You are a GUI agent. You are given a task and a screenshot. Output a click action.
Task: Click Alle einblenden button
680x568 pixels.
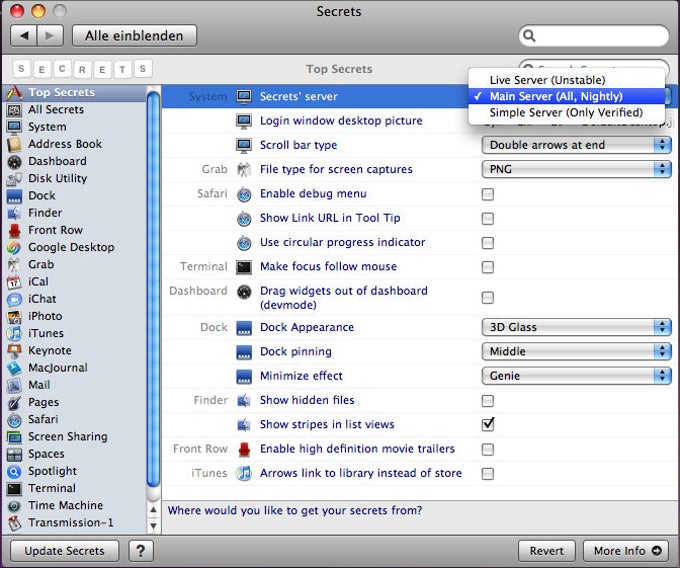pos(134,36)
